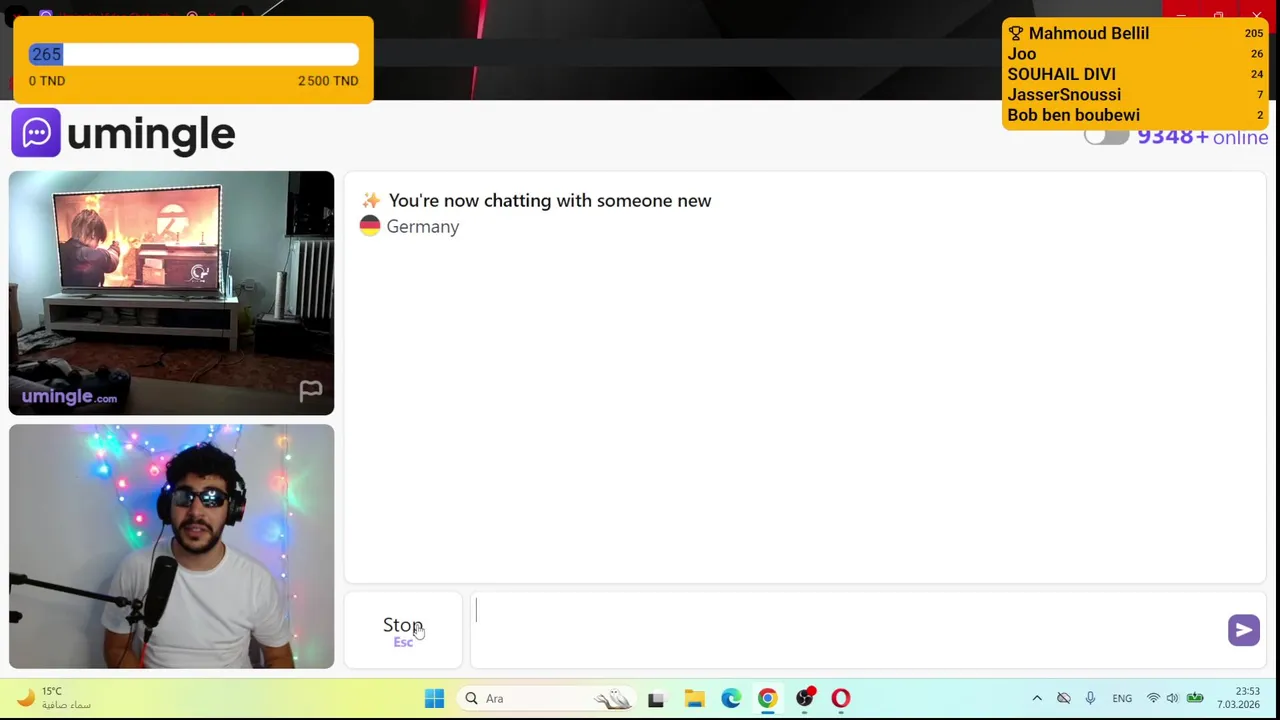Open Task View from the taskbar
Image resolution: width=1280 pixels, height=720 pixels.
point(656,699)
